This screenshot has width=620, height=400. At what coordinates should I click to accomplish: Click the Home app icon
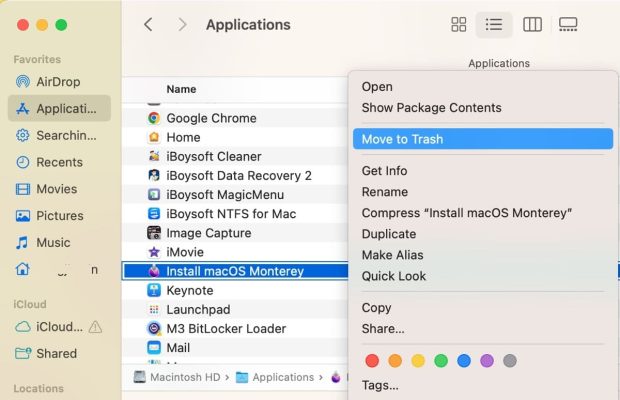pyautogui.click(x=154, y=137)
